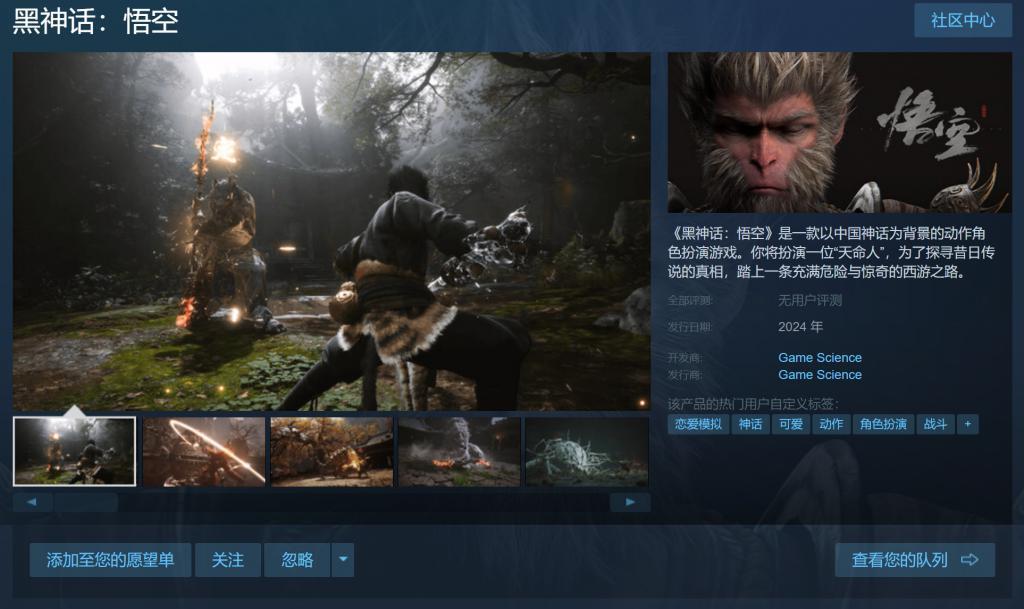Select the 恋爱模拟 tag
Viewport: 1024px width, 609px height.
698,424
